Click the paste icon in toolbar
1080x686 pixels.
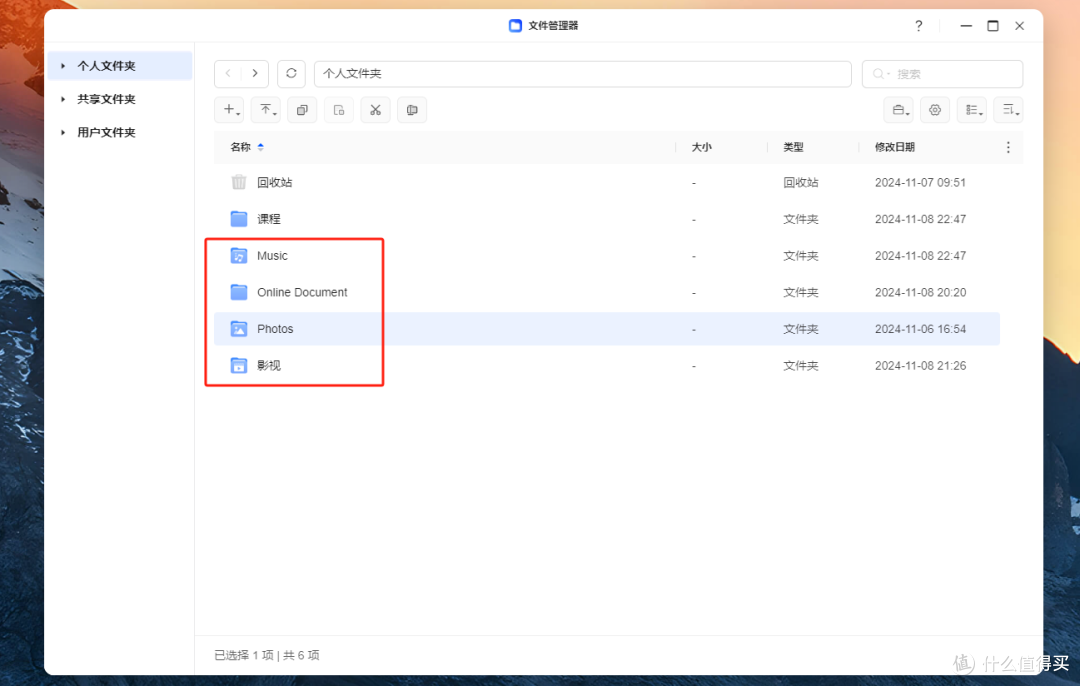point(338,110)
